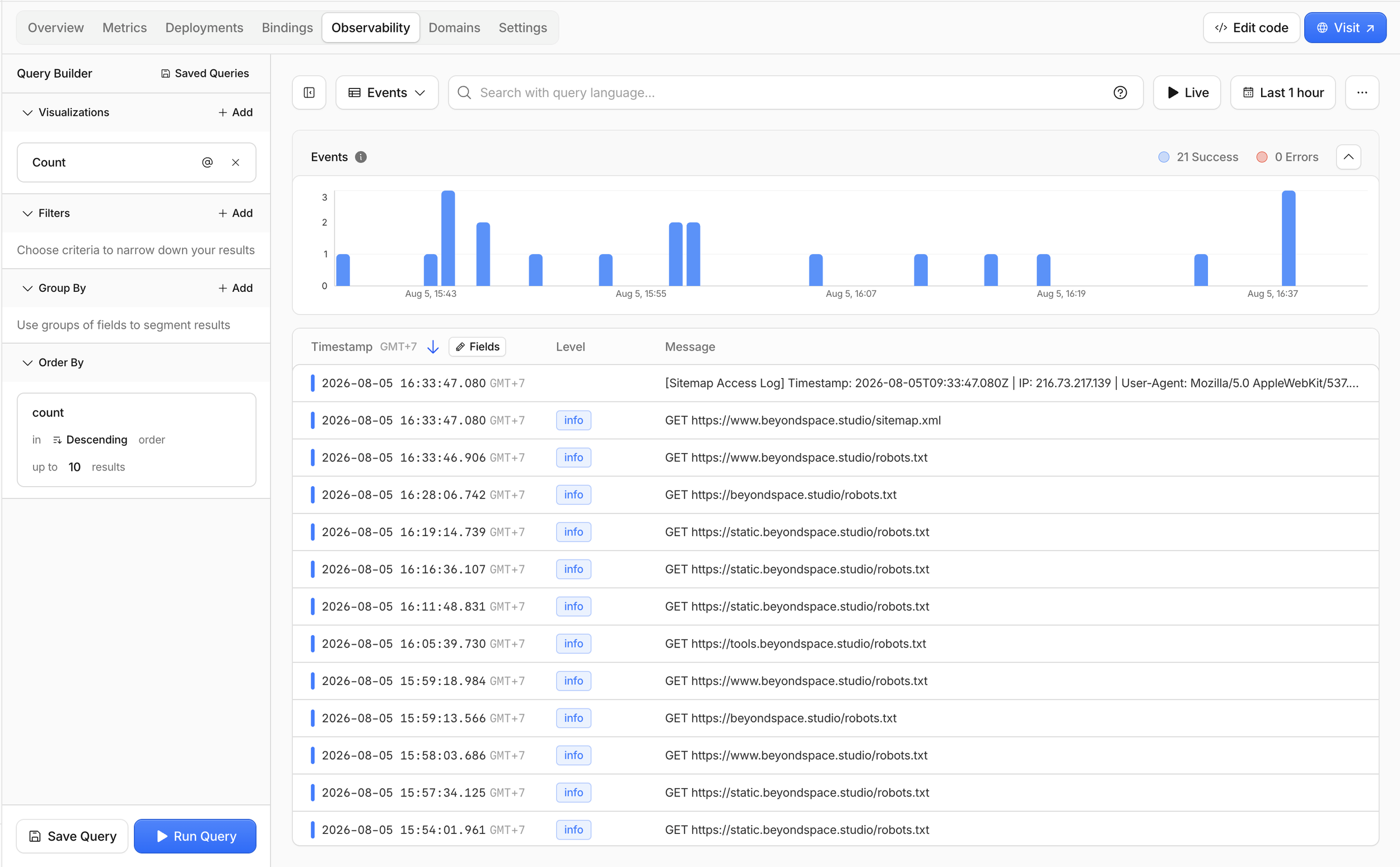Image resolution: width=1400 pixels, height=867 pixels.
Task: Go to the Domains tab
Action: (x=454, y=27)
